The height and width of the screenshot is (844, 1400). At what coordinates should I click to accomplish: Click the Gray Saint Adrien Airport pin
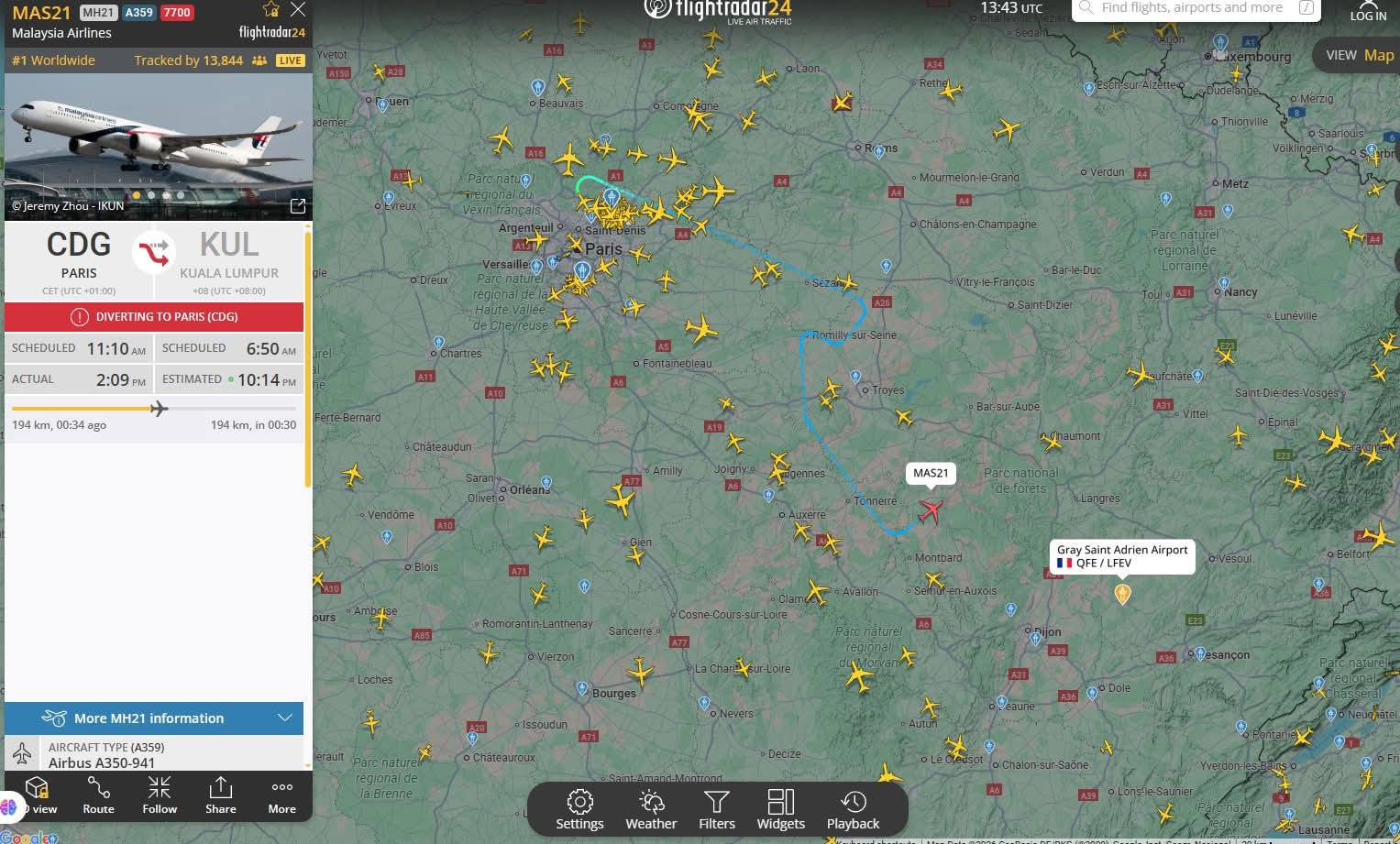pyautogui.click(x=1121, y=594)
